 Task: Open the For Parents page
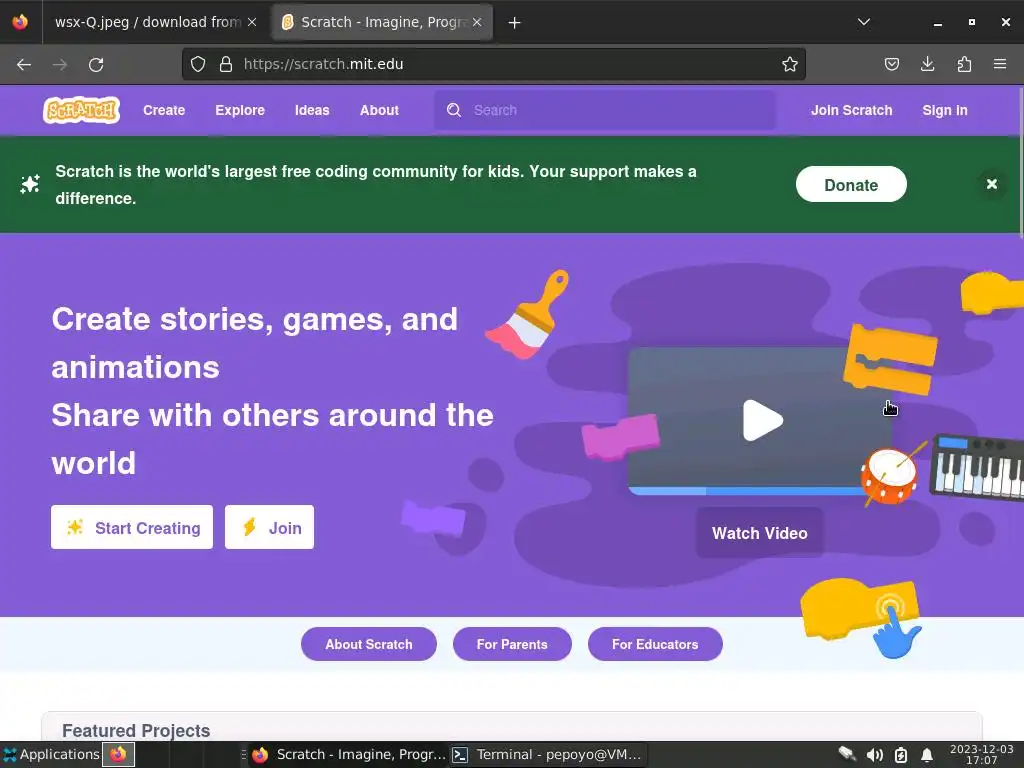click(512, 644)
